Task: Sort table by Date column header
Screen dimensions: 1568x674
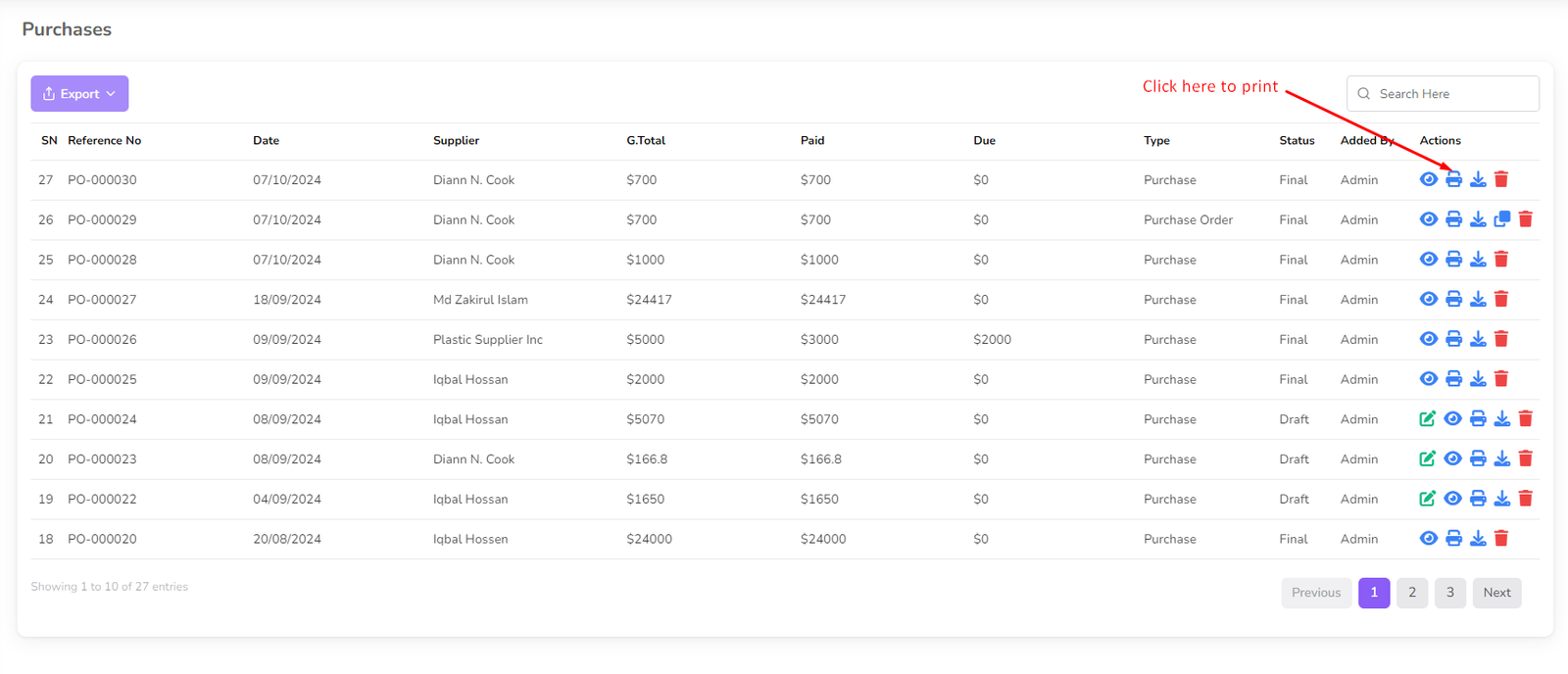Action: (x=266, y=141)
